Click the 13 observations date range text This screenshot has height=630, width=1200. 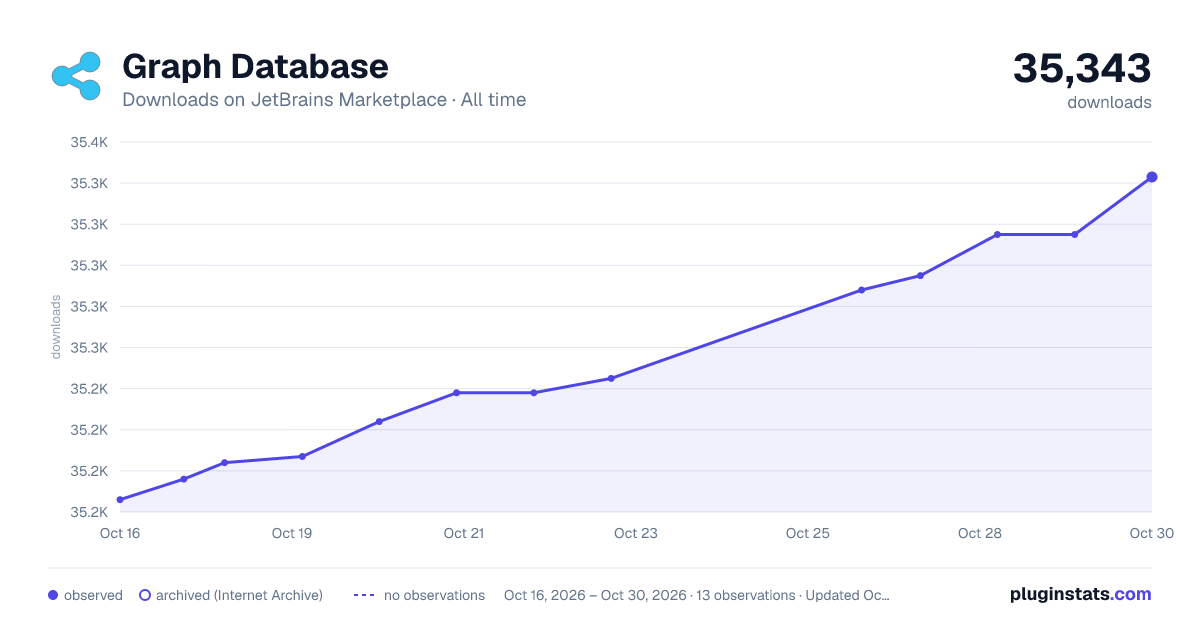(697, 595)
